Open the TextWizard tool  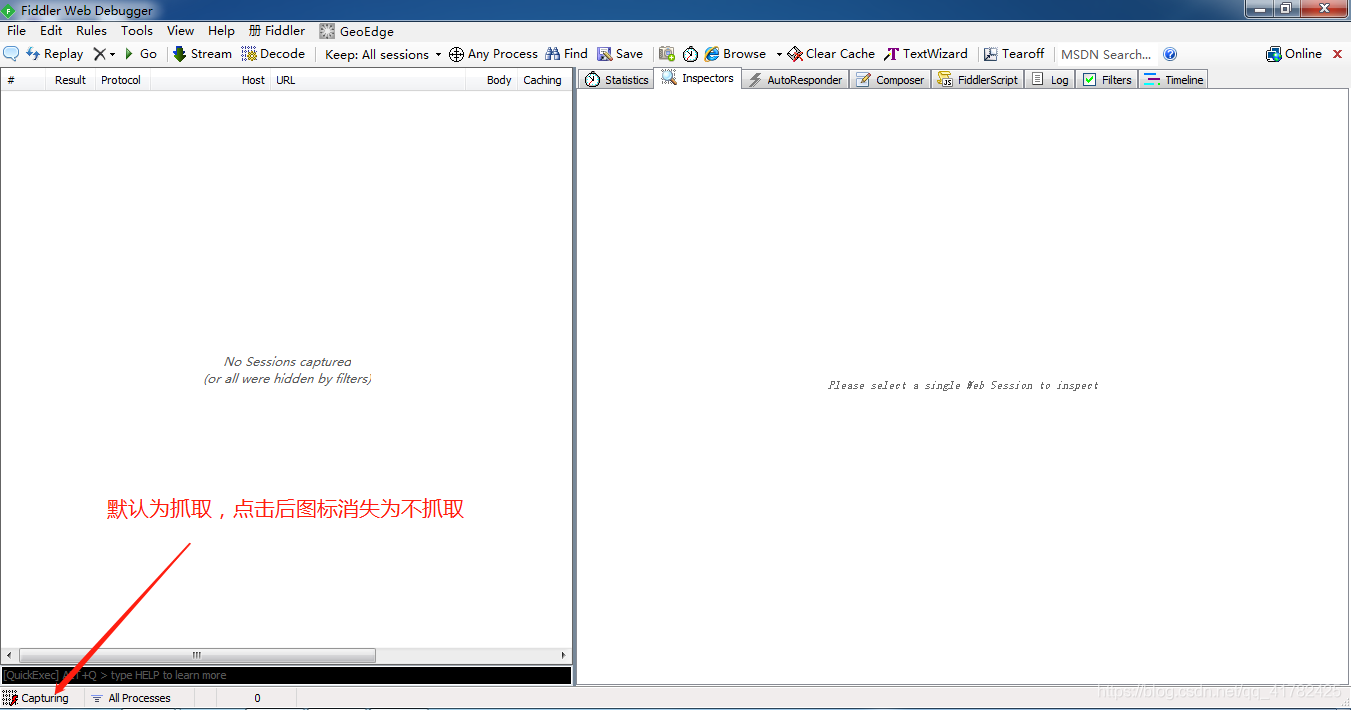(926, 54)
